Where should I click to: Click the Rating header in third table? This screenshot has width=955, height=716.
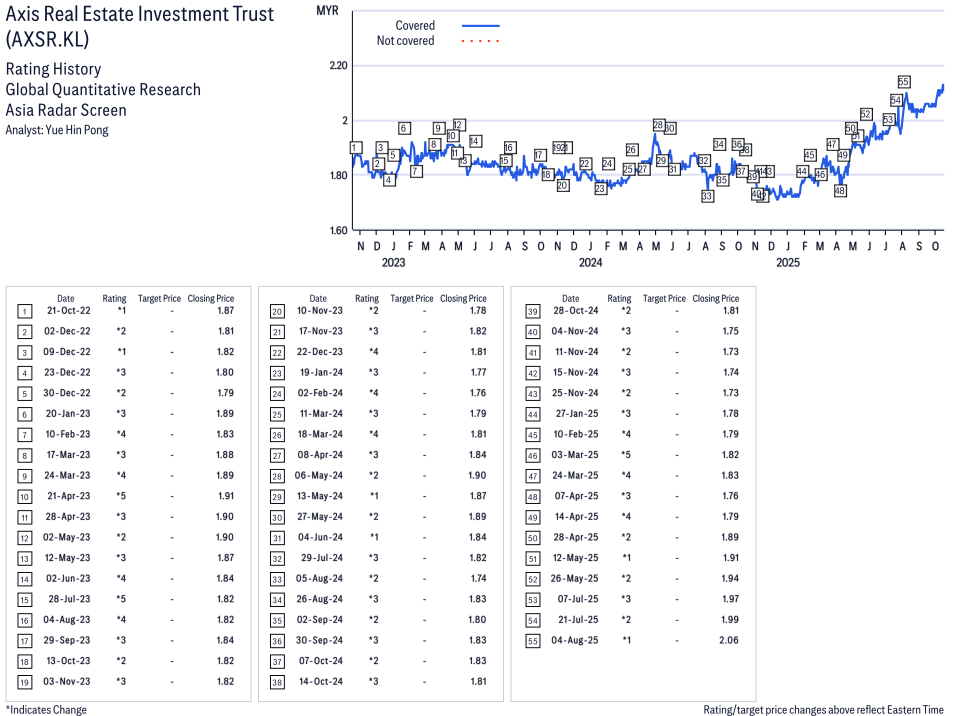click(x=619, y=298)
